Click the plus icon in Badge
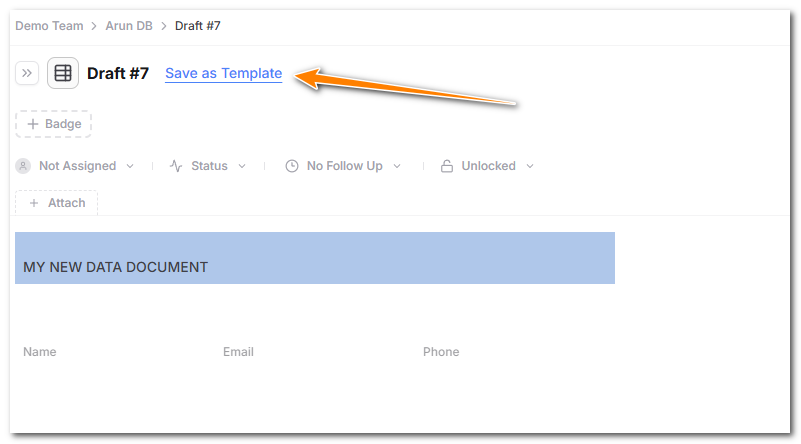Screen dimensions: 801x444 point(33,124)
